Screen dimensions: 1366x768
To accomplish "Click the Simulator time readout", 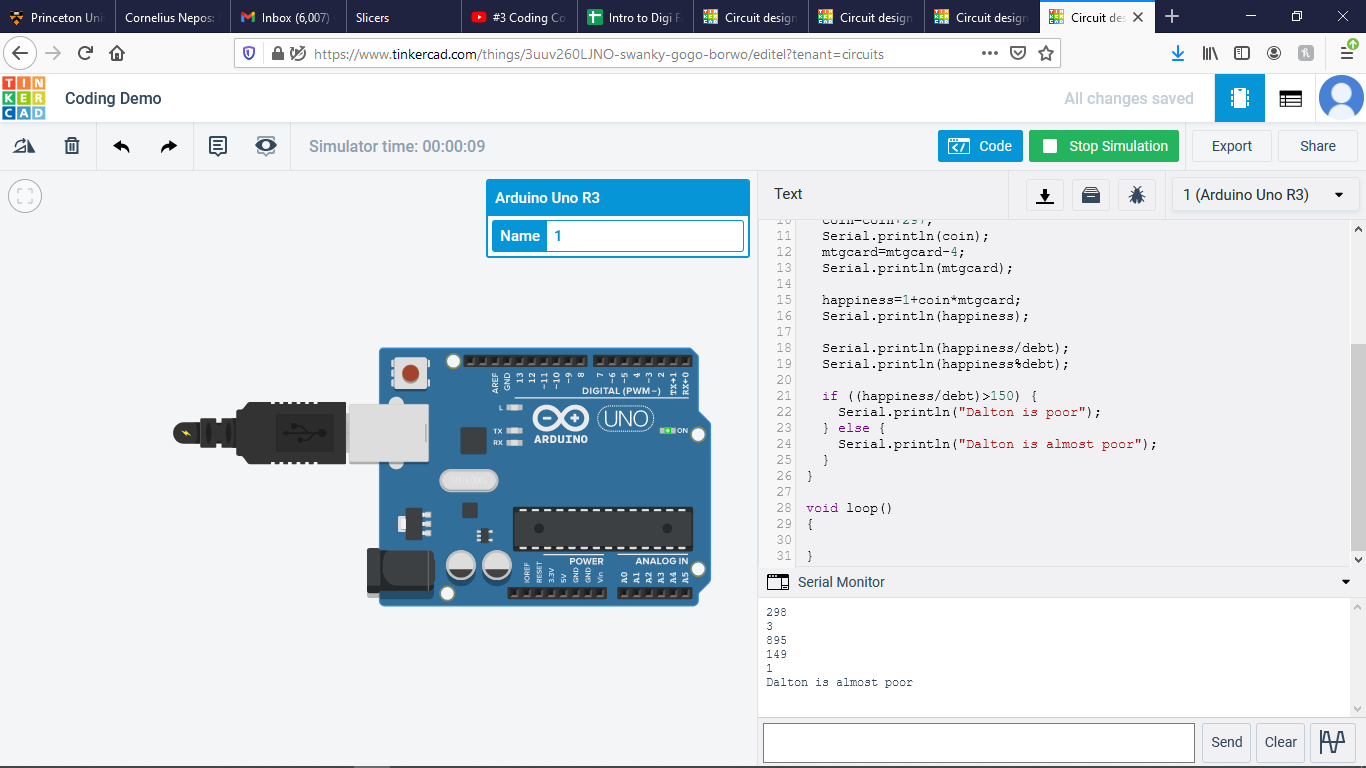I will click(397, 146).
